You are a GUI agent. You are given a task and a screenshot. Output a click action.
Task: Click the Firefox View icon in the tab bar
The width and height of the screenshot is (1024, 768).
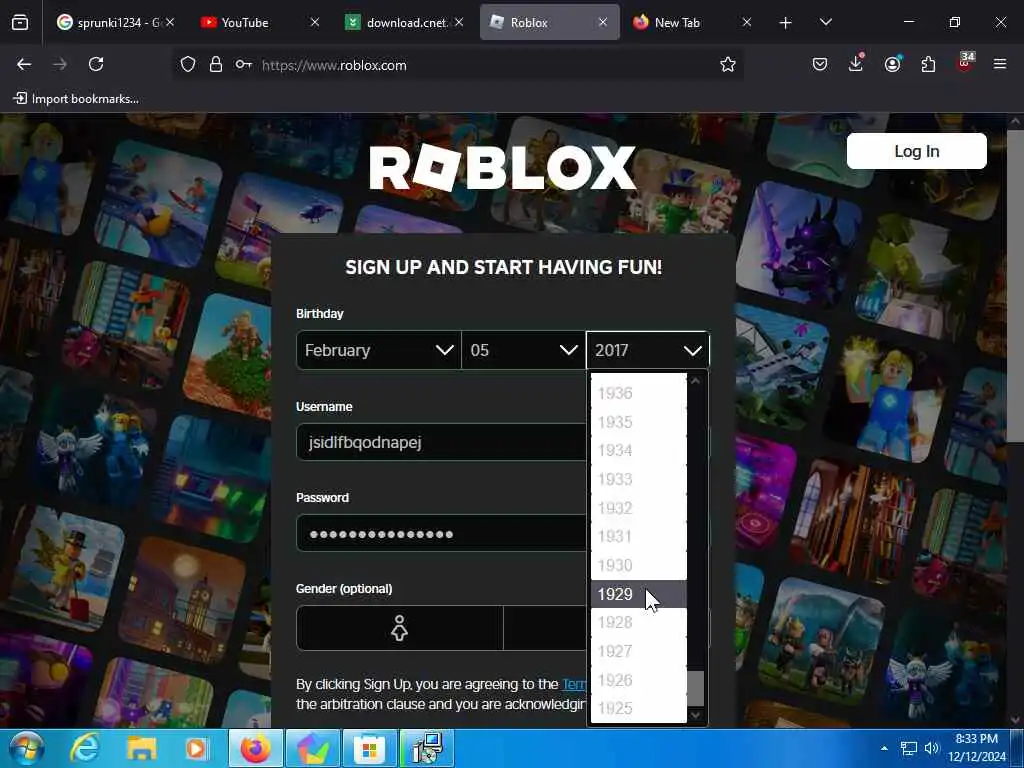pos(20,23)
